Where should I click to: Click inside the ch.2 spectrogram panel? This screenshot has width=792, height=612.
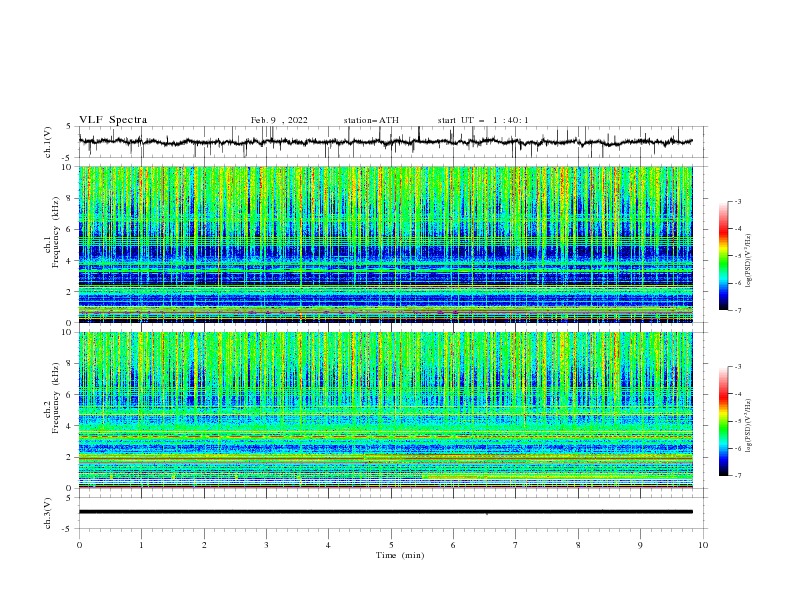[x=385, y=410]
